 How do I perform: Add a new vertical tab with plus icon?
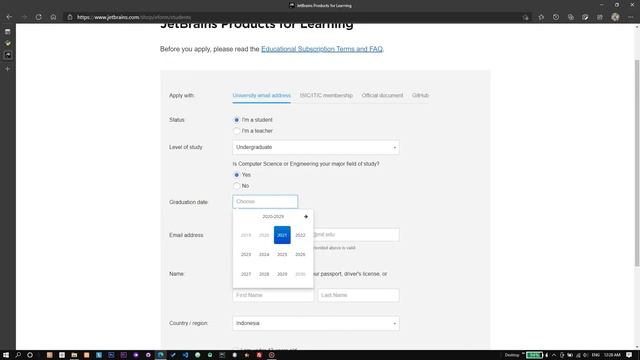click(7, 69)
